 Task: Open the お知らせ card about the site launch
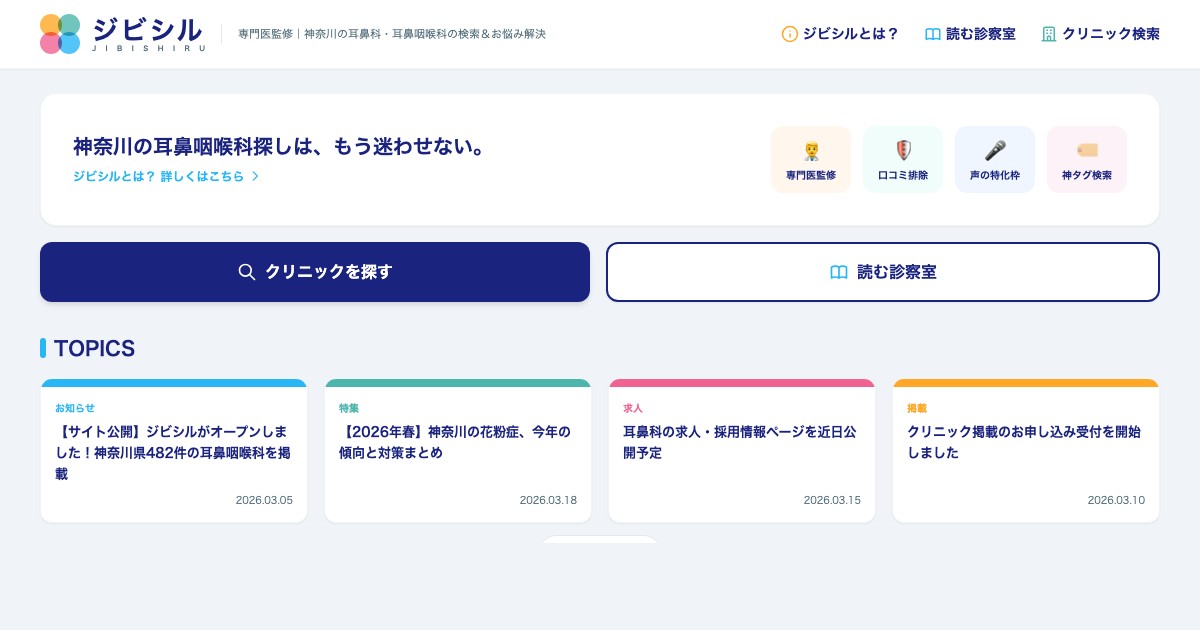(x=174, y=450)
